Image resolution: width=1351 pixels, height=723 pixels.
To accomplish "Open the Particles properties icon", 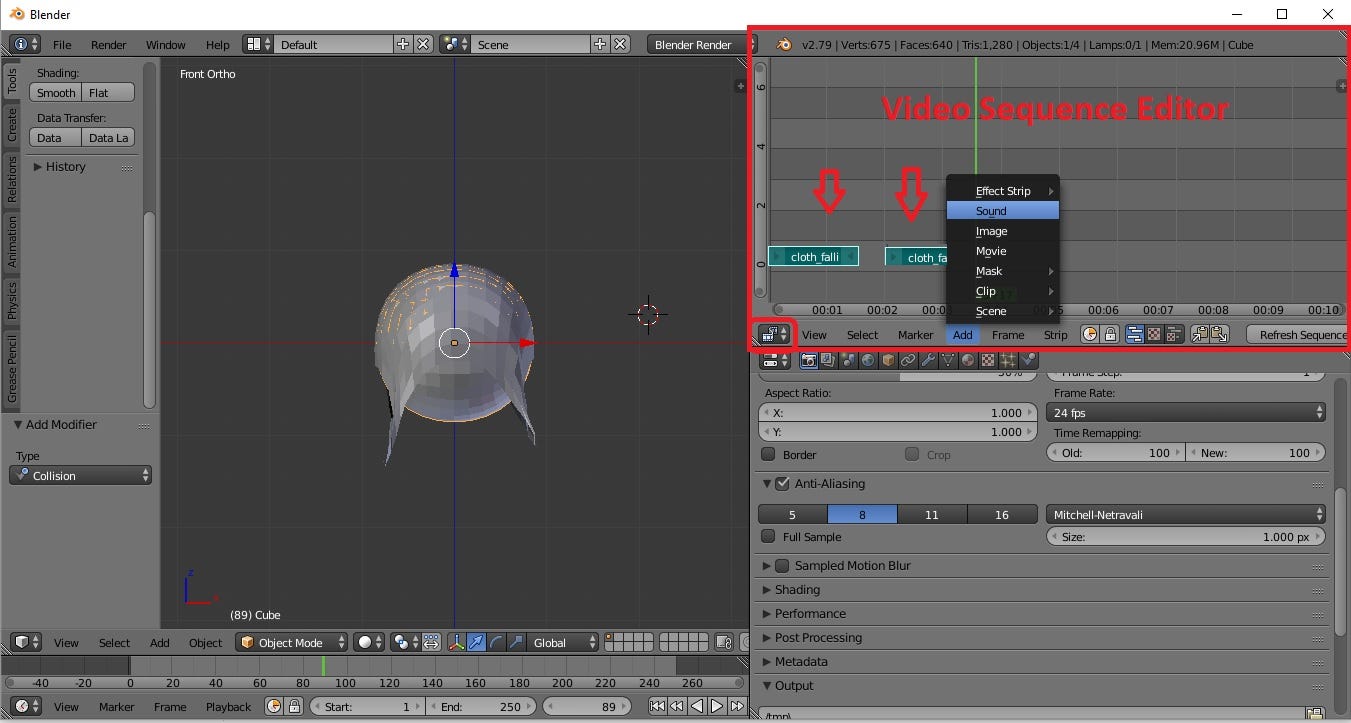I will tap(1008, 360).
